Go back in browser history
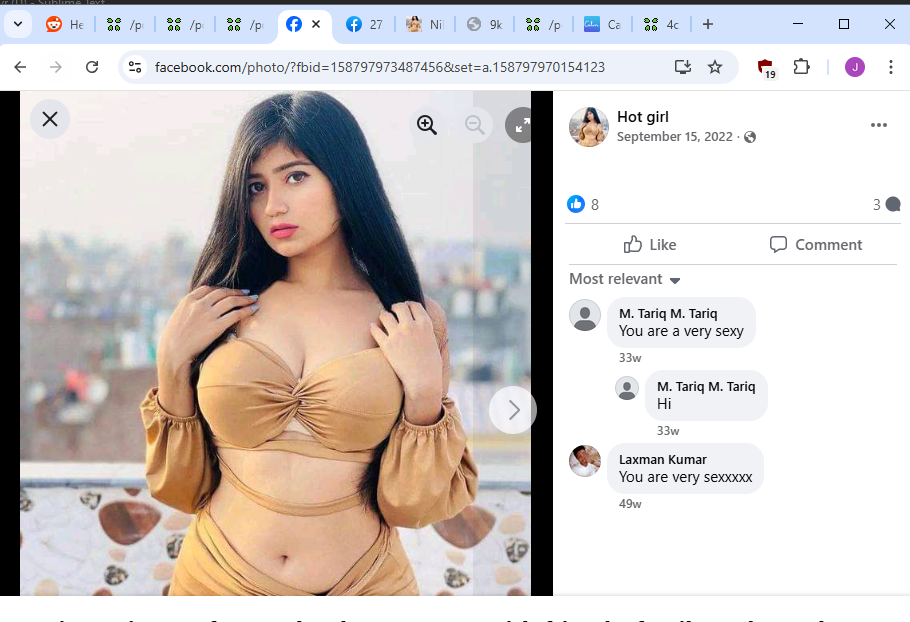 20,67
